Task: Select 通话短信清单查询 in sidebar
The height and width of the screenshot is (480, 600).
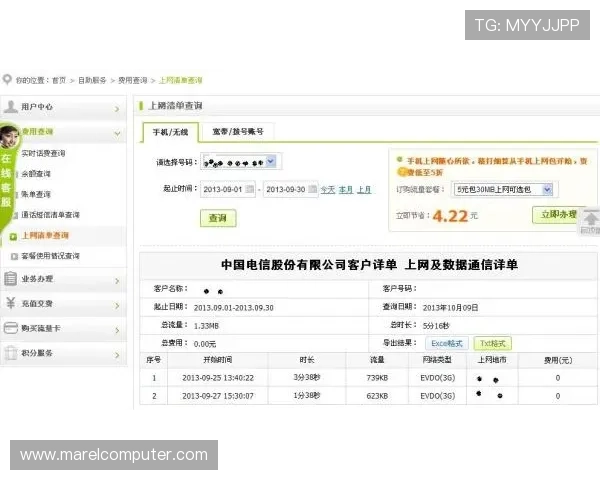Action: (x=50, y=215)
